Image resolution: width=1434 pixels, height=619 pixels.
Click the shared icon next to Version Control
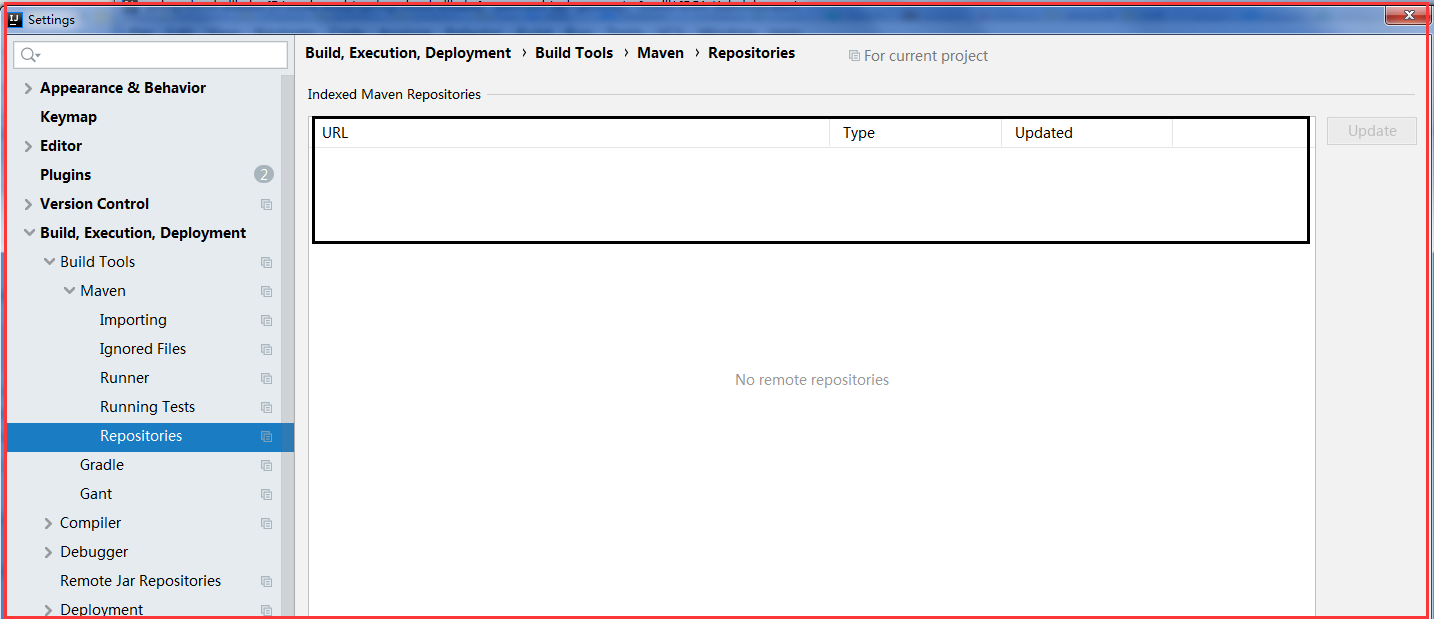click(266, 204)
